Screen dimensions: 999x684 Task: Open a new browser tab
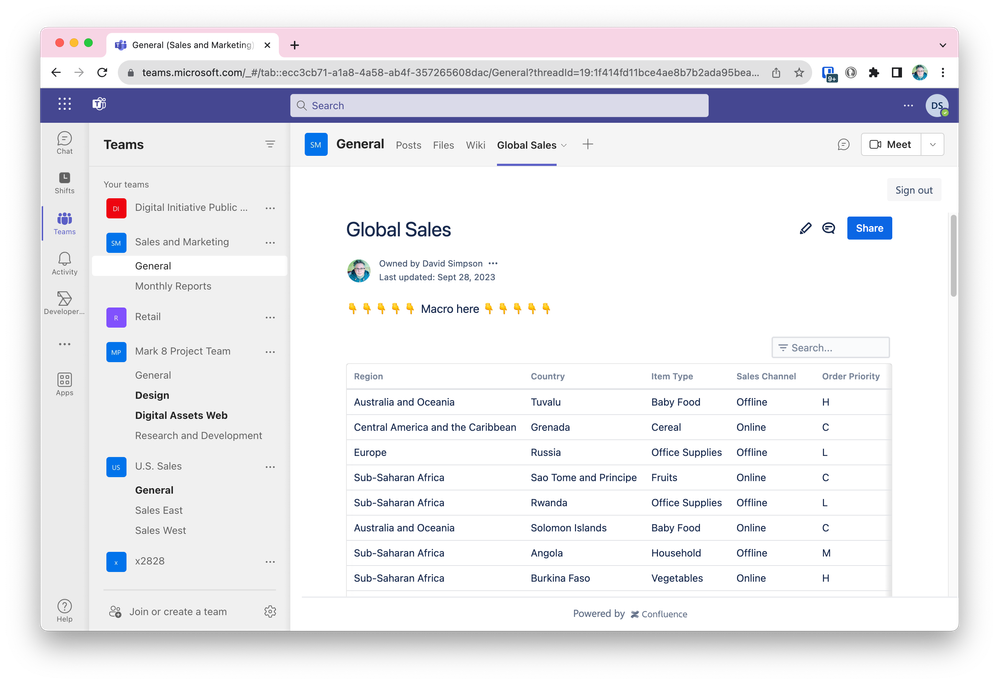coord(294,45)
